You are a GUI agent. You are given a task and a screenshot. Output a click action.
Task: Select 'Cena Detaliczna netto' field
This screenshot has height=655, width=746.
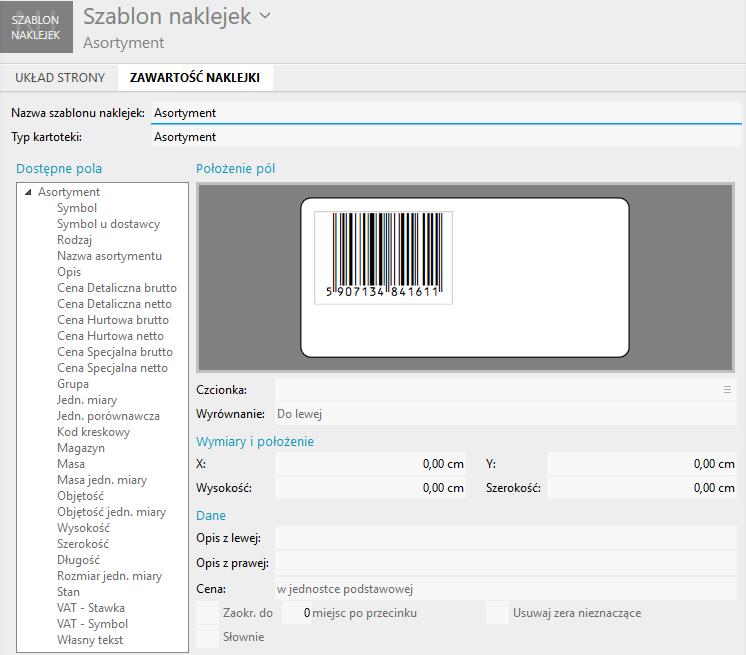(115, 304)
